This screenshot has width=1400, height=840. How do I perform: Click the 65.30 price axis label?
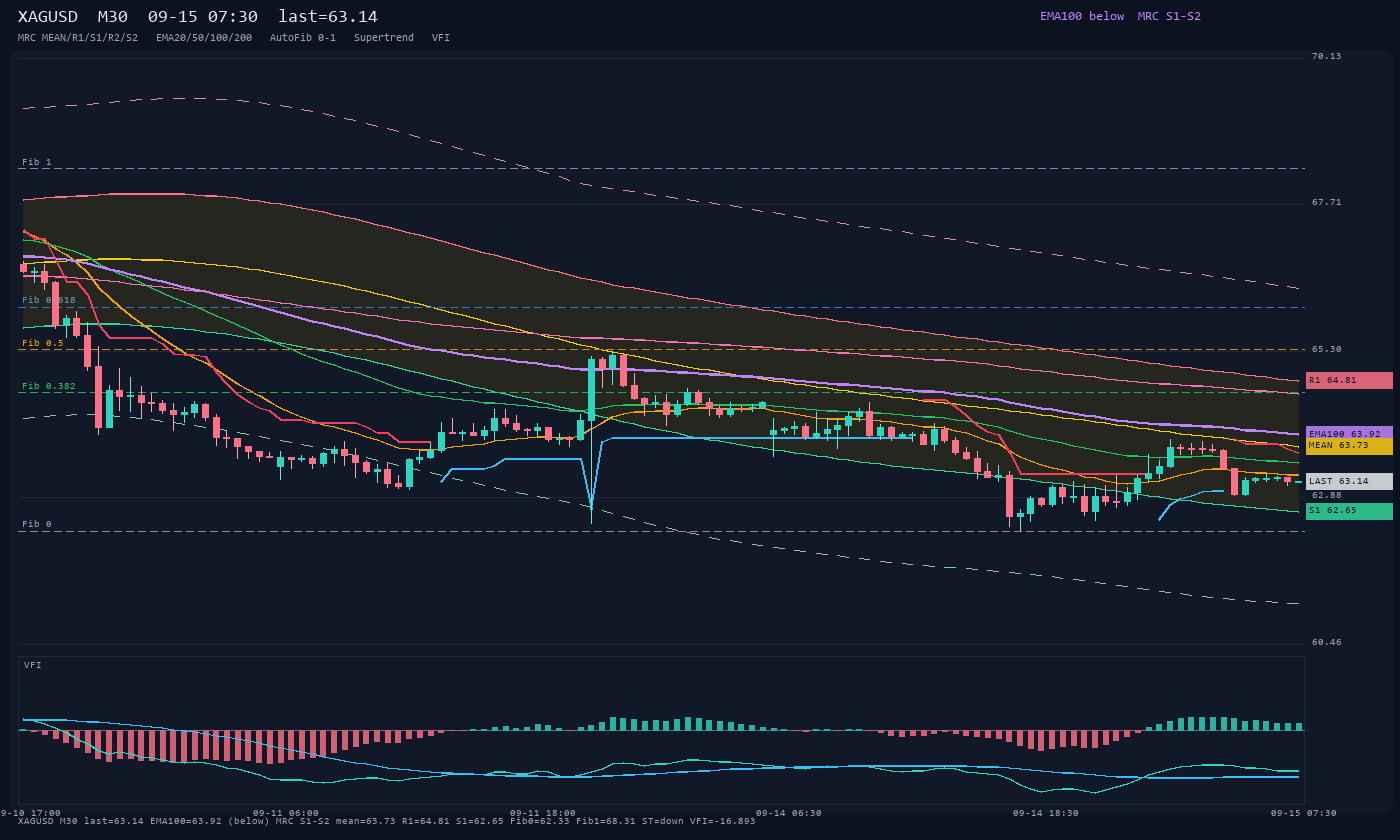1327,349
